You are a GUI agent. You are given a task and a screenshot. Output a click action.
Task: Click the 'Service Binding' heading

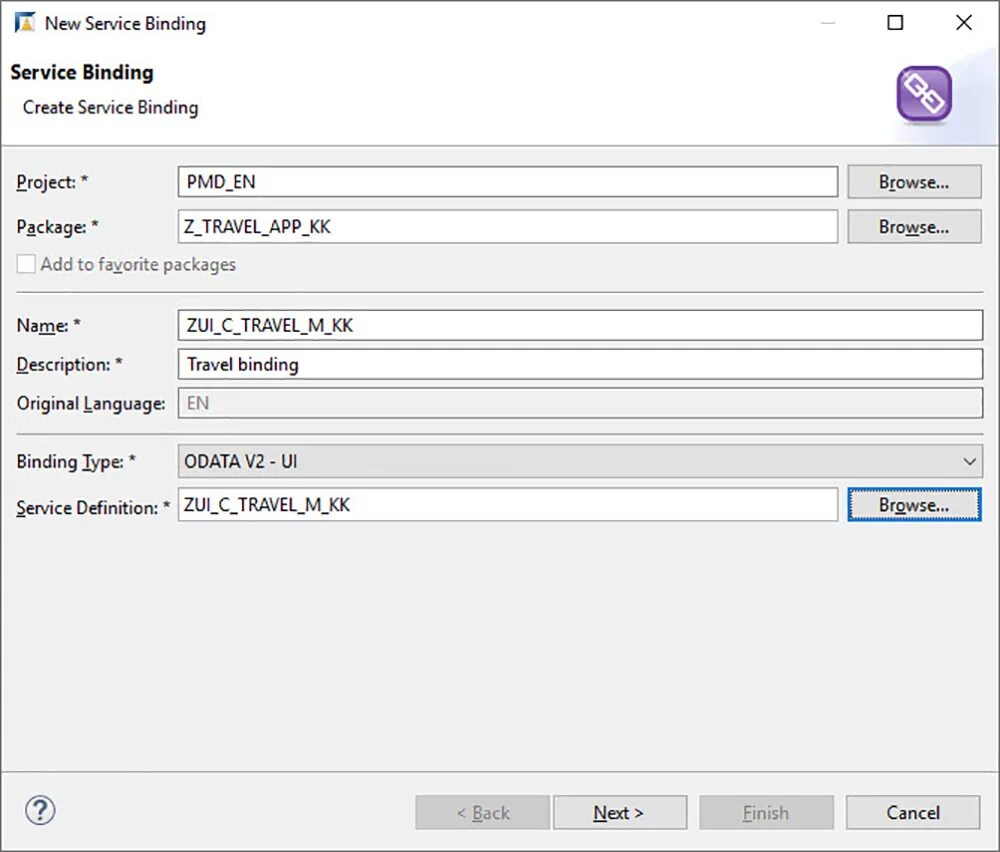(82, 72)
